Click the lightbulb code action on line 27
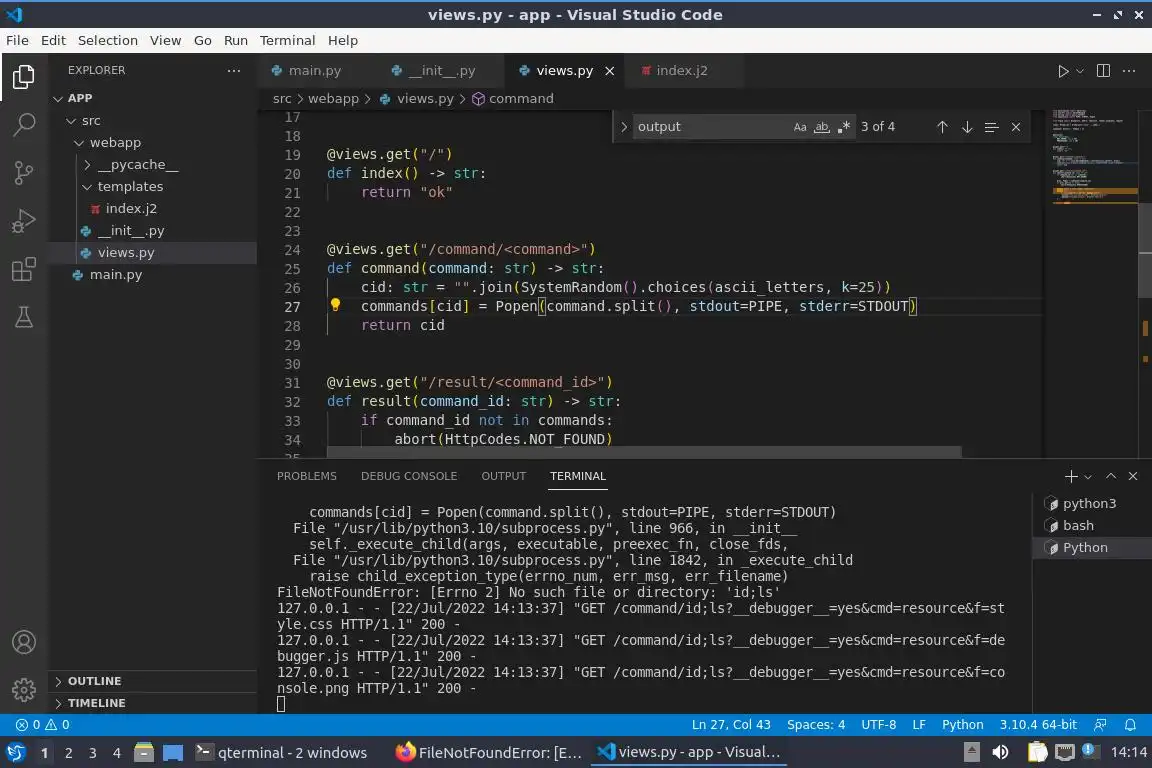The height and width of the screenshot is (768, 1152). point(335,304)
